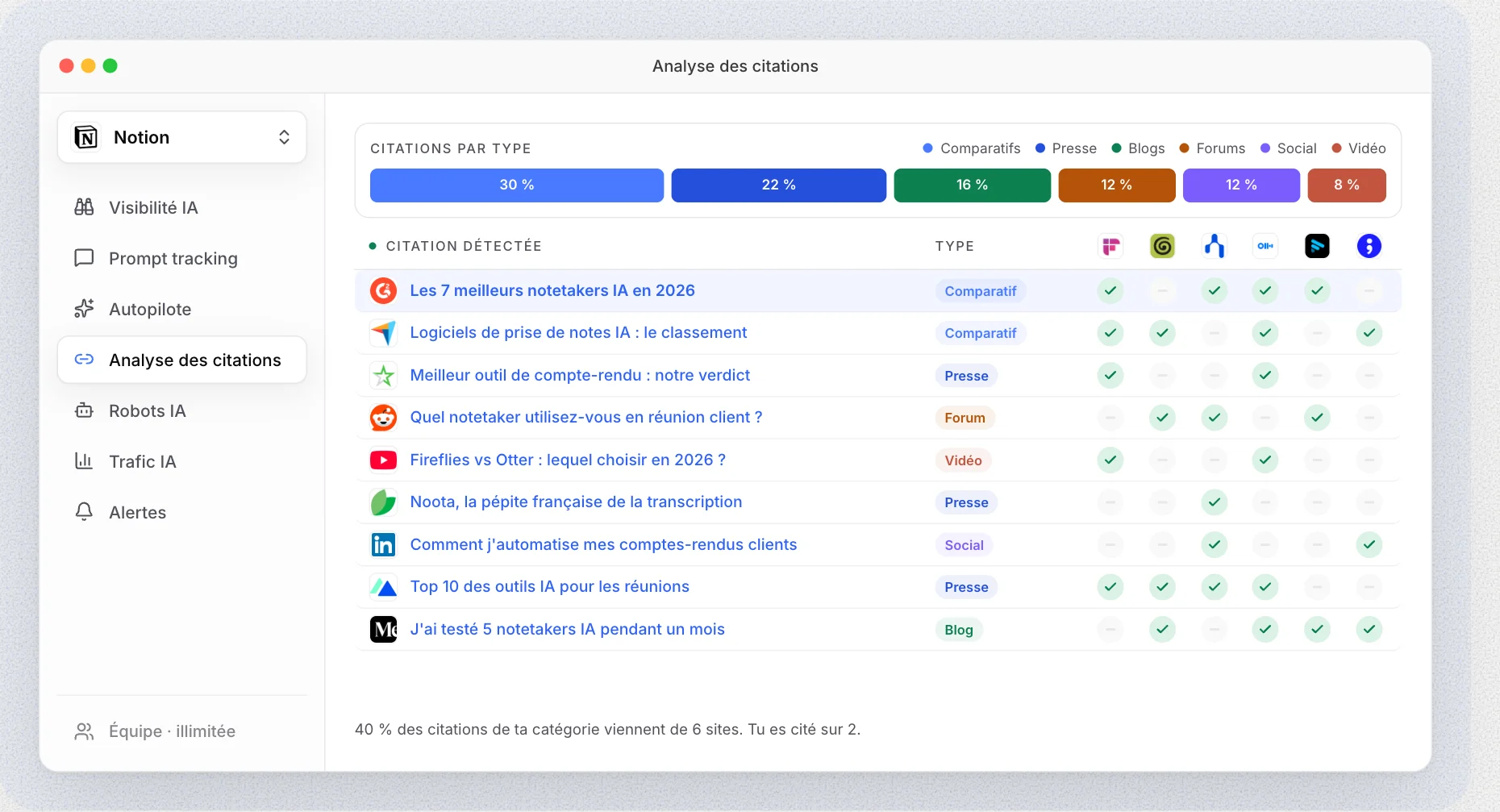The height and width of the screenshot is (812, 1500).
Task: Open the Notion workspace switcher dropdown
Action: [181, 137]
